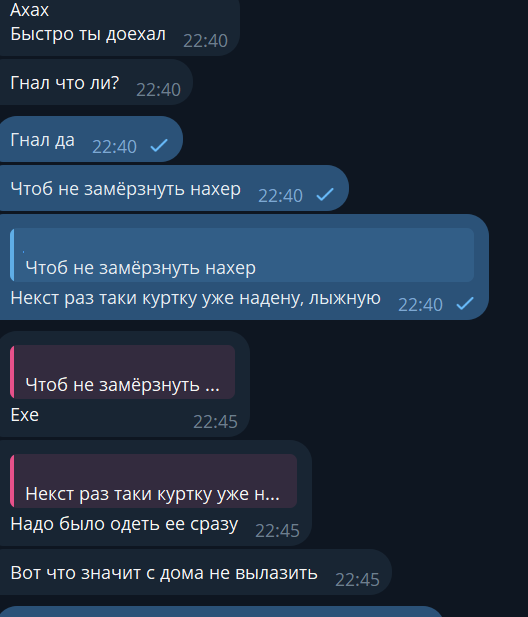Click message text 'Некст раз таки куртку уже надену, лыжную'

[196, 298]
